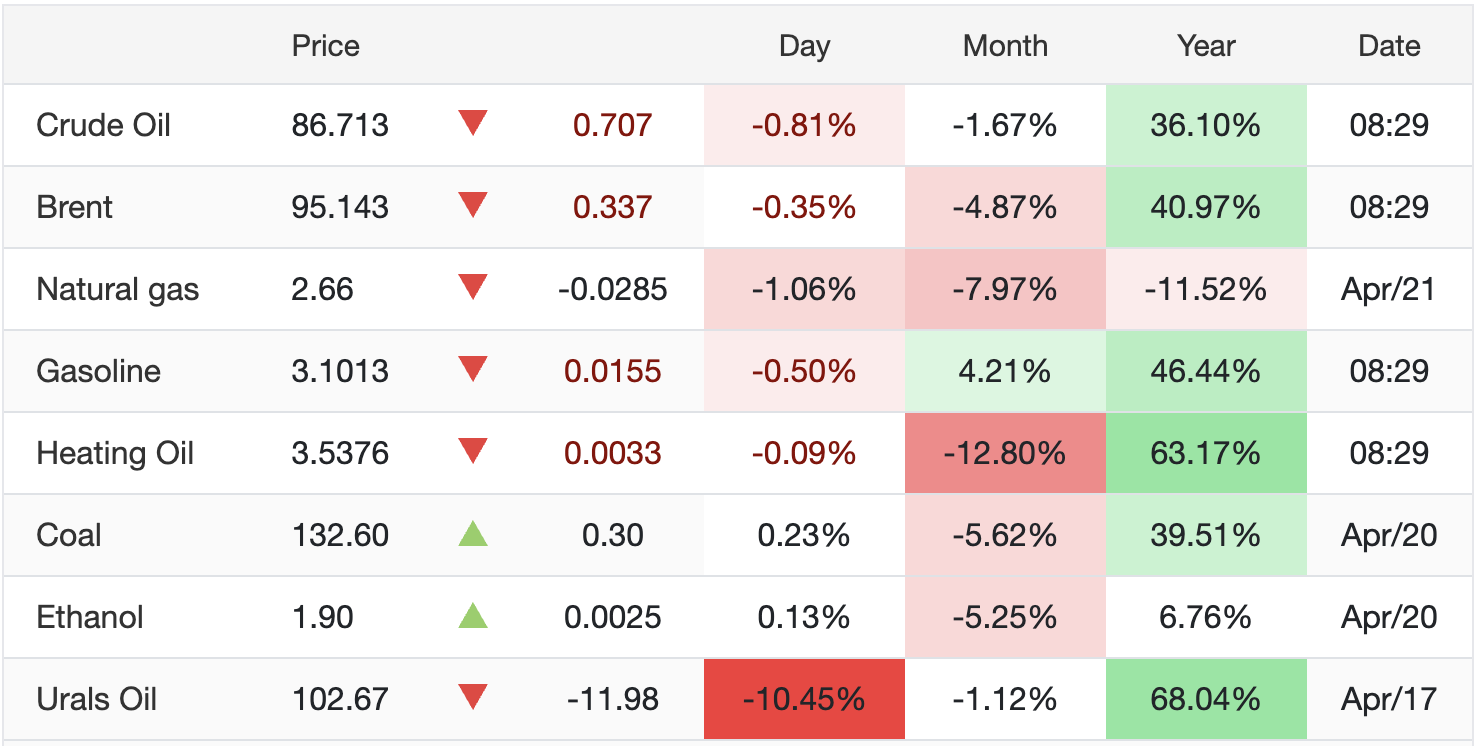Click Heating Oil's red down triangle

[472, 452]
